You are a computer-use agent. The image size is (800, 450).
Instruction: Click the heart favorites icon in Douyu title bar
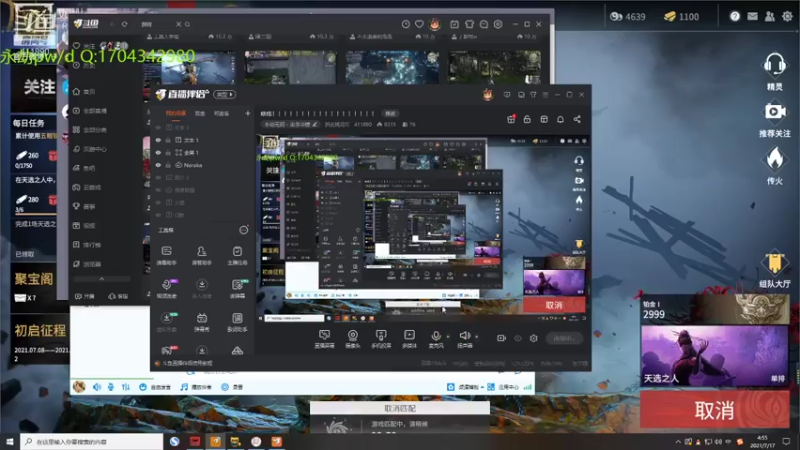click(419, 24)
